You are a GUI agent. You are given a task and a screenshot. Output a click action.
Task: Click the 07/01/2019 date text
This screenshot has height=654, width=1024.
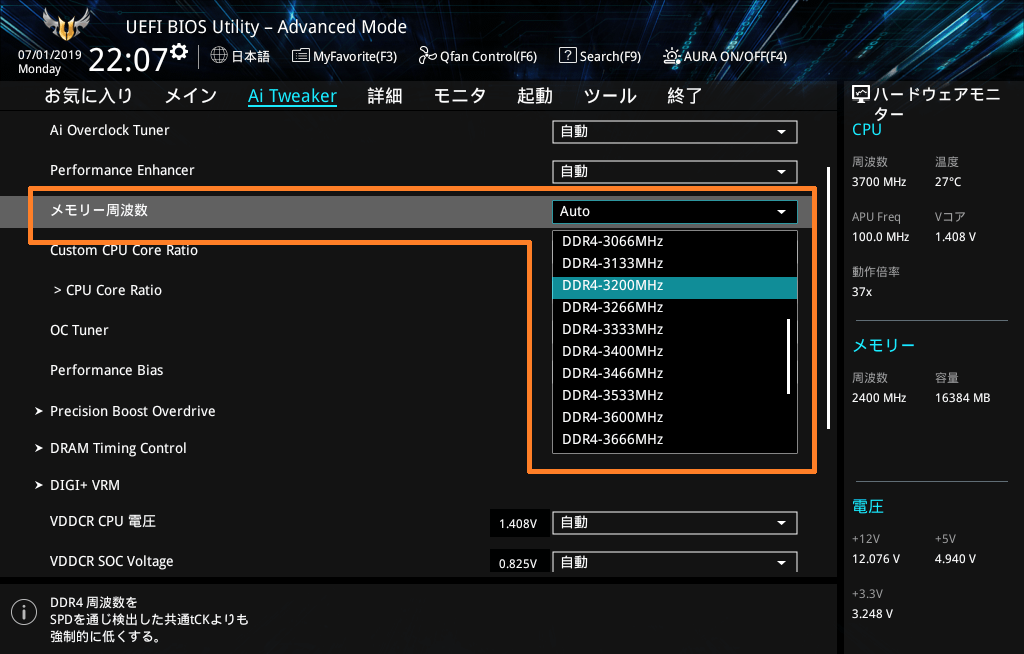(x=50, y=55)
